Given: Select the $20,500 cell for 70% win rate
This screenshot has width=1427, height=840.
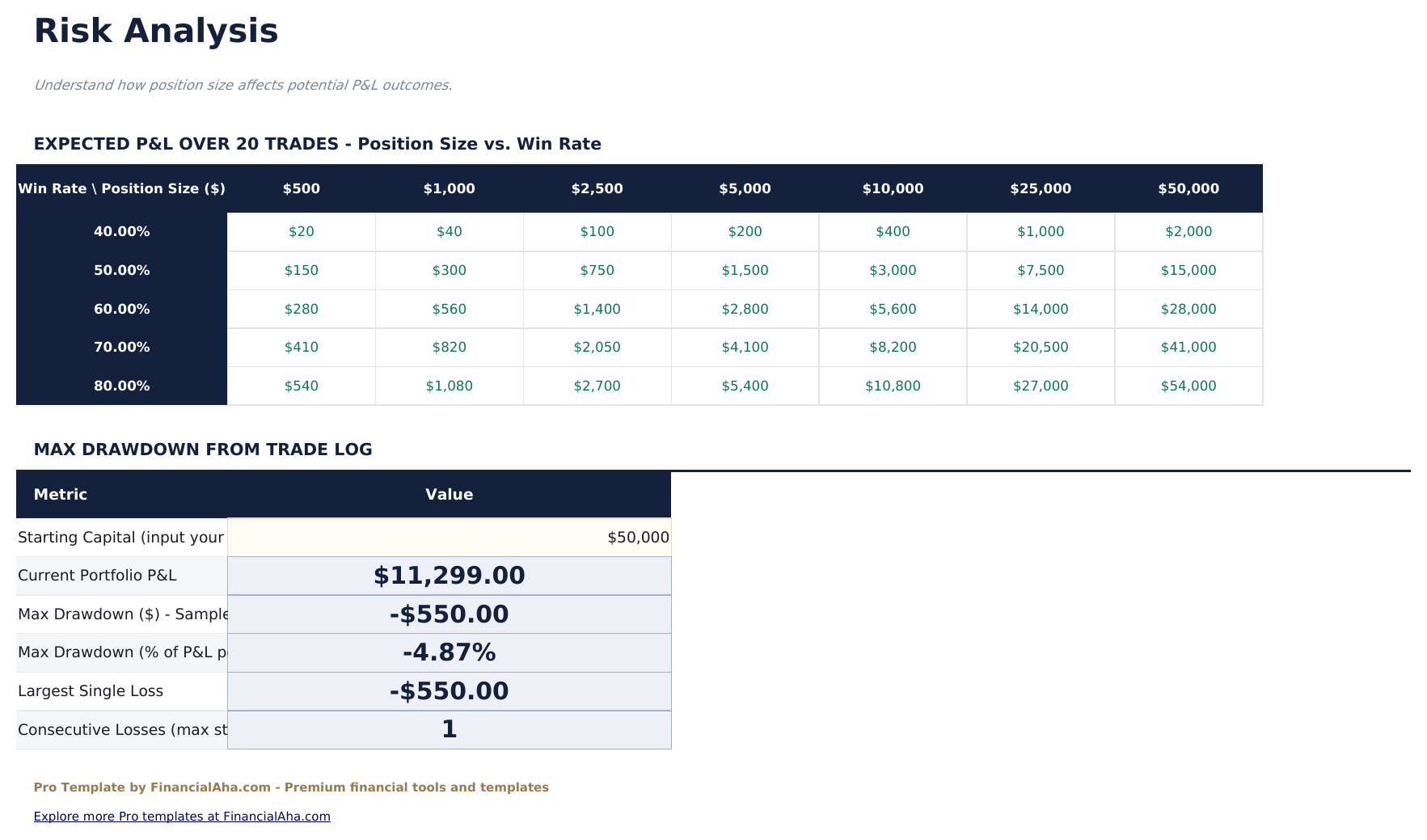Looking at the screenshot, I should pyautogui.click(x=1041, y=347).
